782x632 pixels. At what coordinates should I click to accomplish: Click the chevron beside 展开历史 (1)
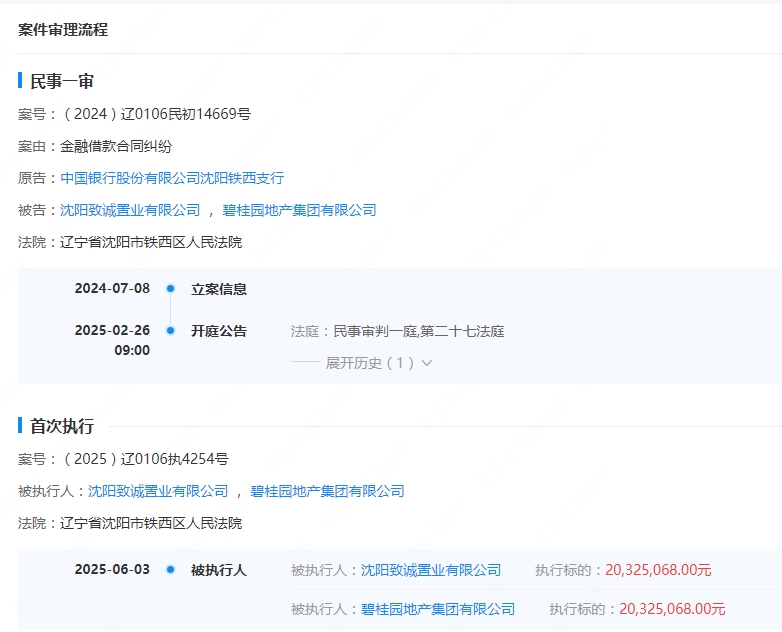pos(426,363)
